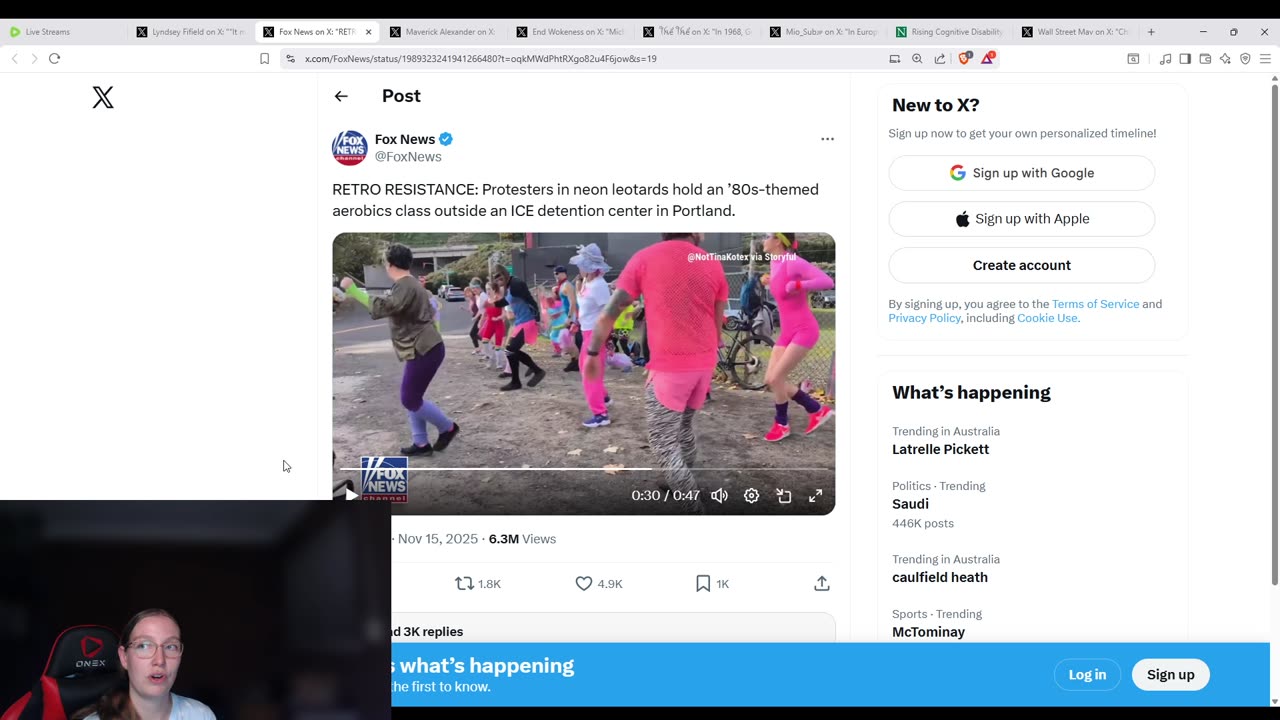Switch to the End Wokeness on X tab
Screen dimensions: 1280x720
pos(572,32)
